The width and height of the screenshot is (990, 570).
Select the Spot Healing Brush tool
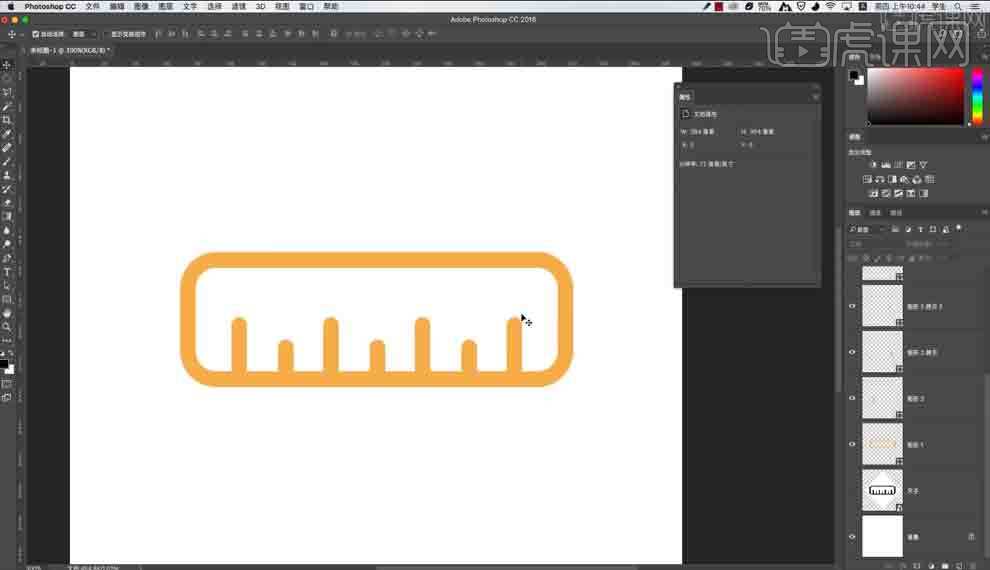(x=7, y=148)
